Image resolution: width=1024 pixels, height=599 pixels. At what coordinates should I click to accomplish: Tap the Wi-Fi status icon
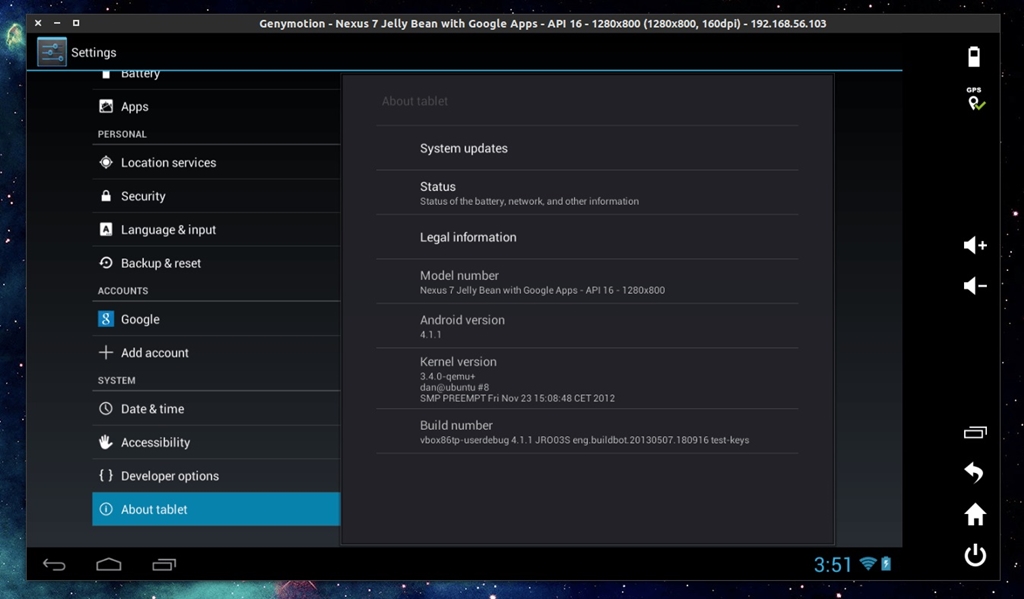[x=868, y=564]
